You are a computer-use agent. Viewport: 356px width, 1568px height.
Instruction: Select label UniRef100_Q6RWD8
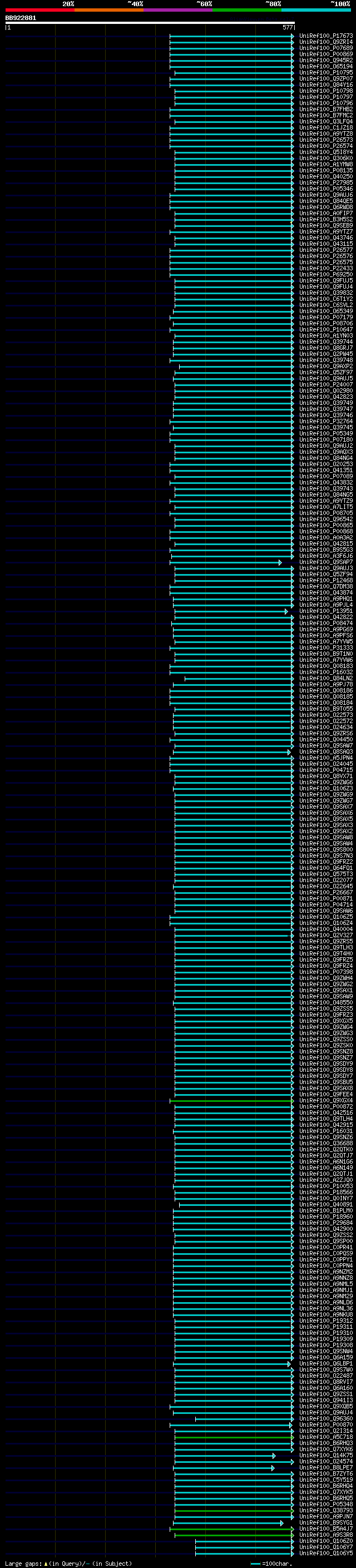(x=326, y=207)
